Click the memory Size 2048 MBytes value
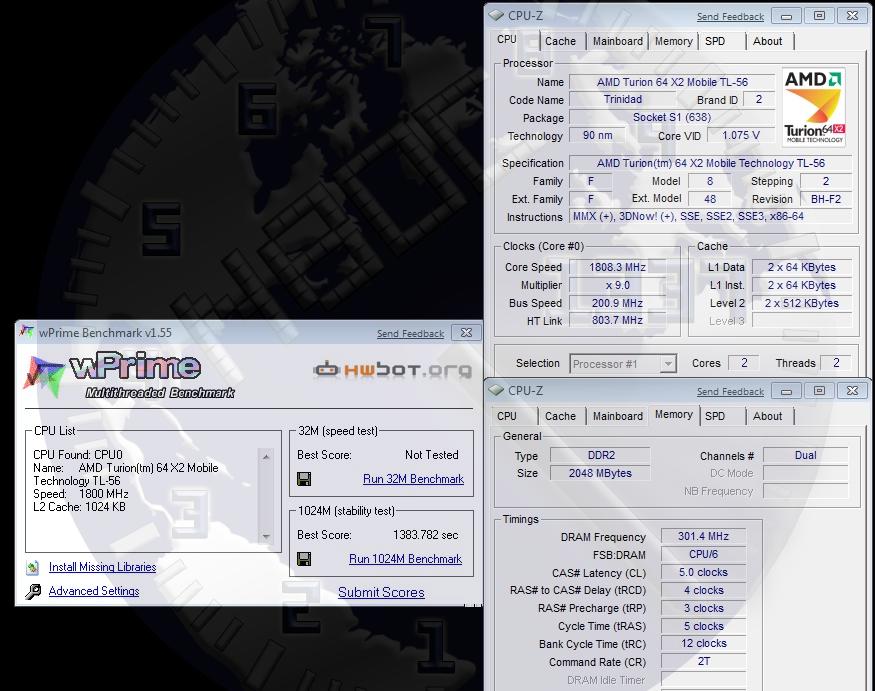Screen dimensions: 875x691 point(600,473)
